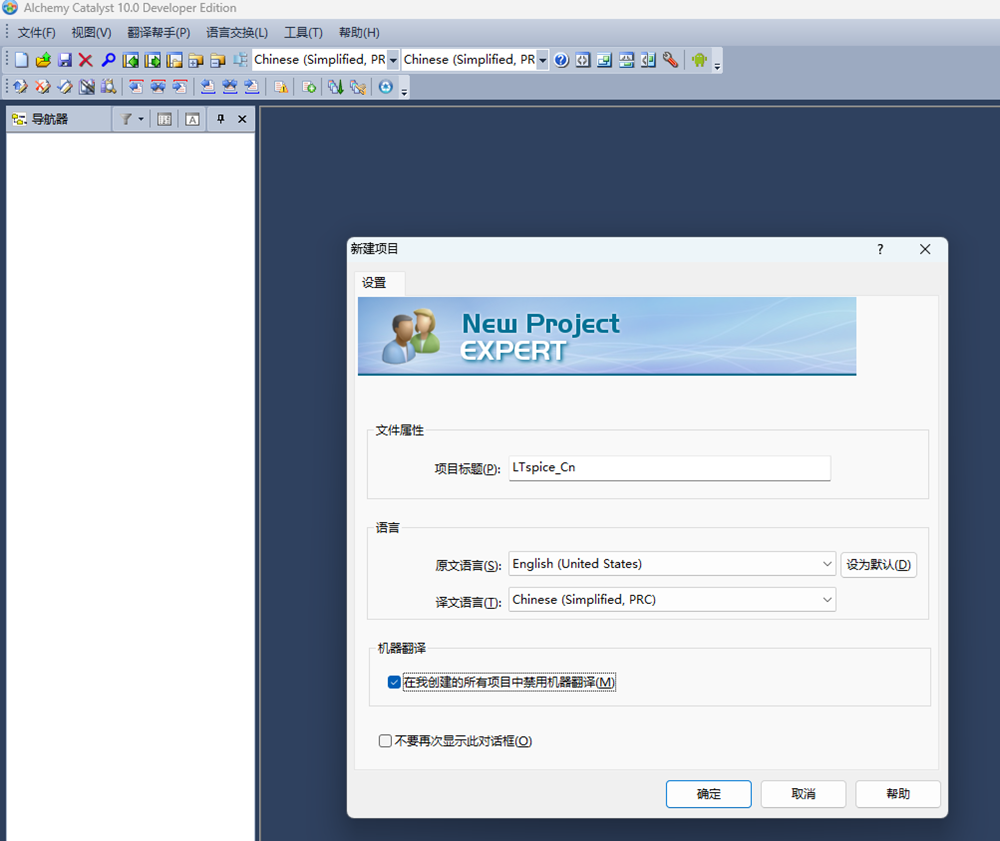Click the pencil with red X icon
This screenshot has height=841, width=1000.
42,87
